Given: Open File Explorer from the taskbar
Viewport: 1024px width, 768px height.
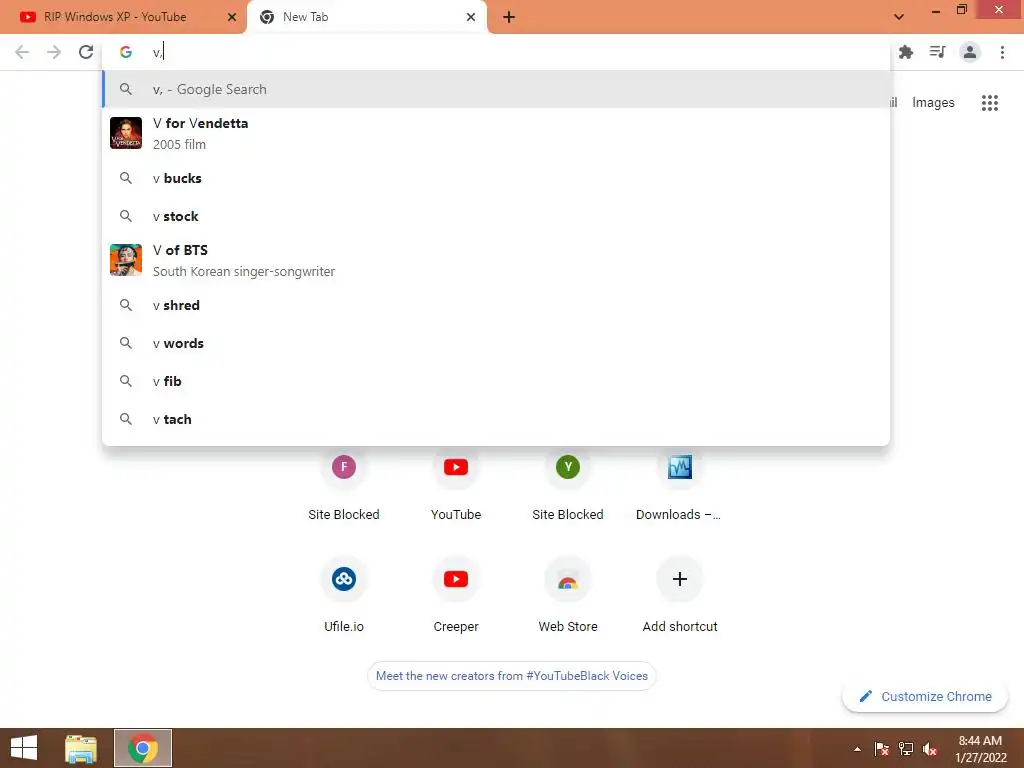Looking at the screenshot, I should pyautogui.click(x=81, y=748).
